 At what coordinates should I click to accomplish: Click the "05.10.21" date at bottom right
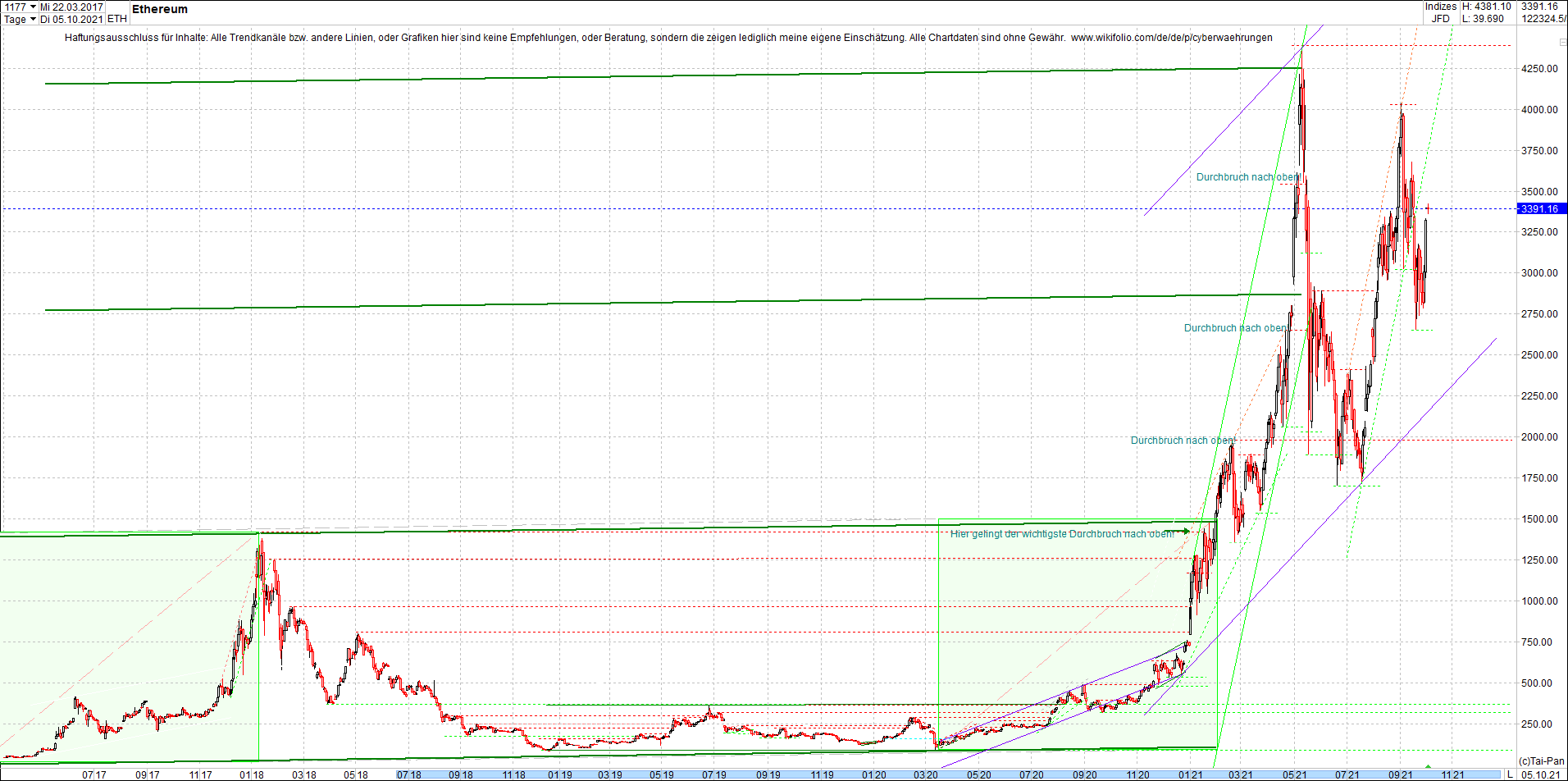point(1541,773)
